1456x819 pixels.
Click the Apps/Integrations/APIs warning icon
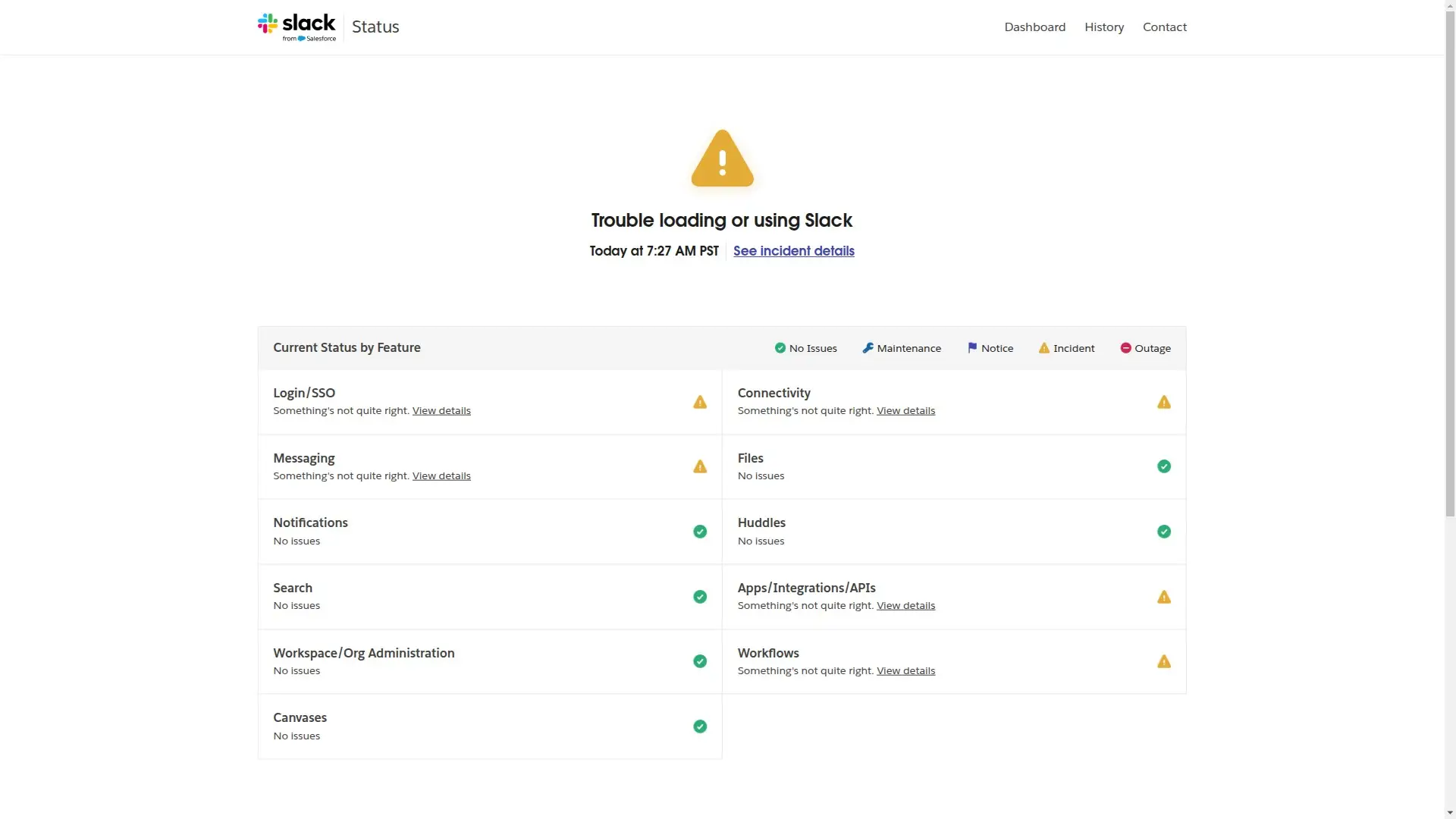pos(1164,597)
